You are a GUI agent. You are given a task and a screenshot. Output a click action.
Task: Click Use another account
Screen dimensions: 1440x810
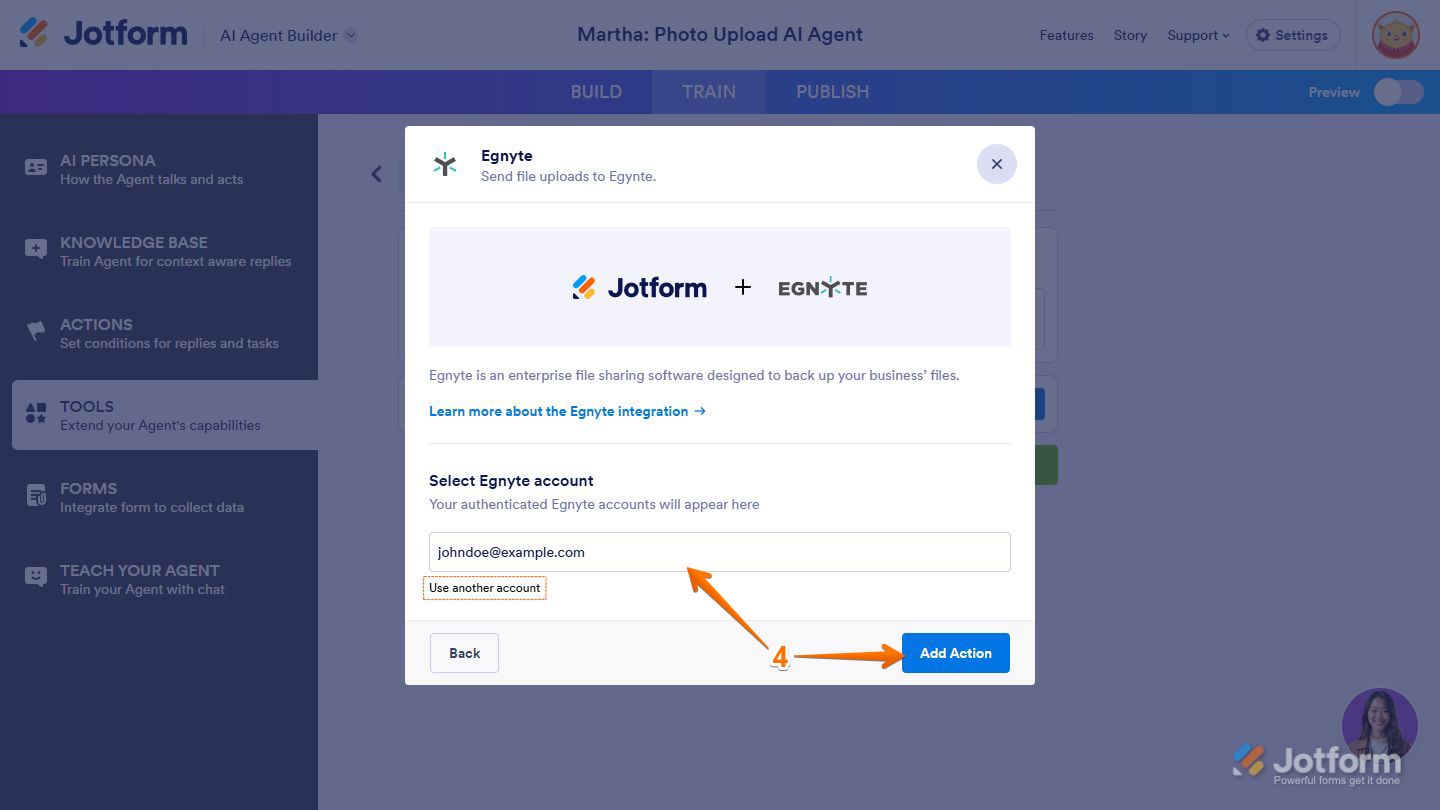485,588
